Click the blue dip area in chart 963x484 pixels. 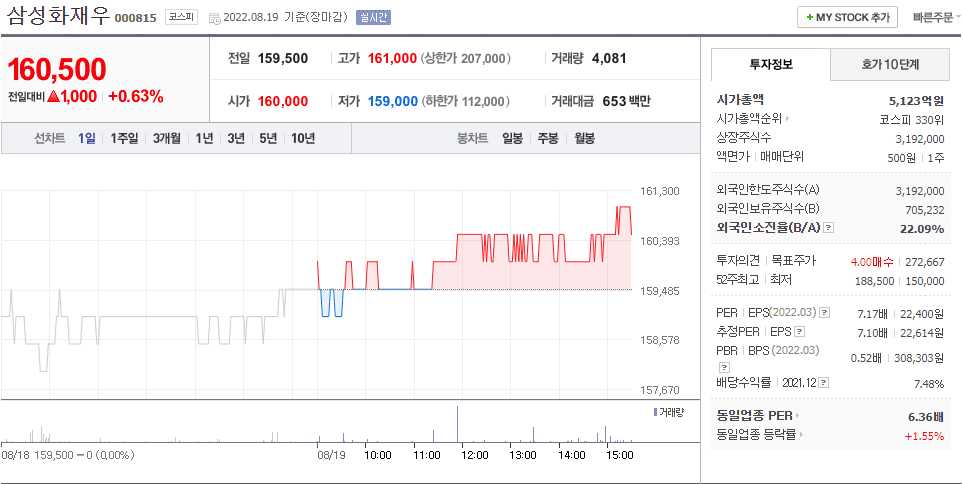332,303
